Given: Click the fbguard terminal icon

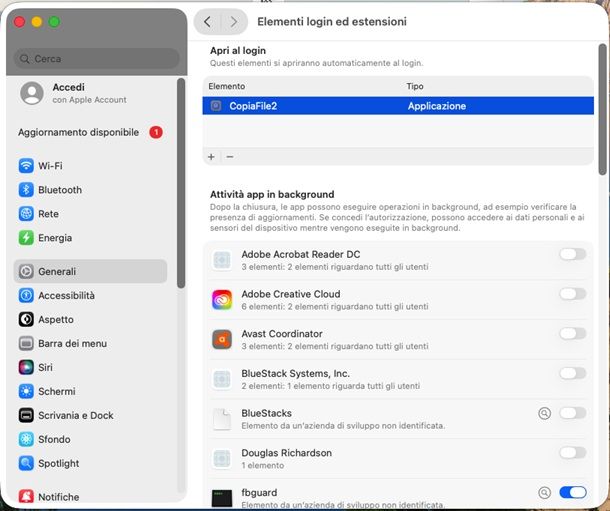Looking at the screenshot, I should coord(222,499).
